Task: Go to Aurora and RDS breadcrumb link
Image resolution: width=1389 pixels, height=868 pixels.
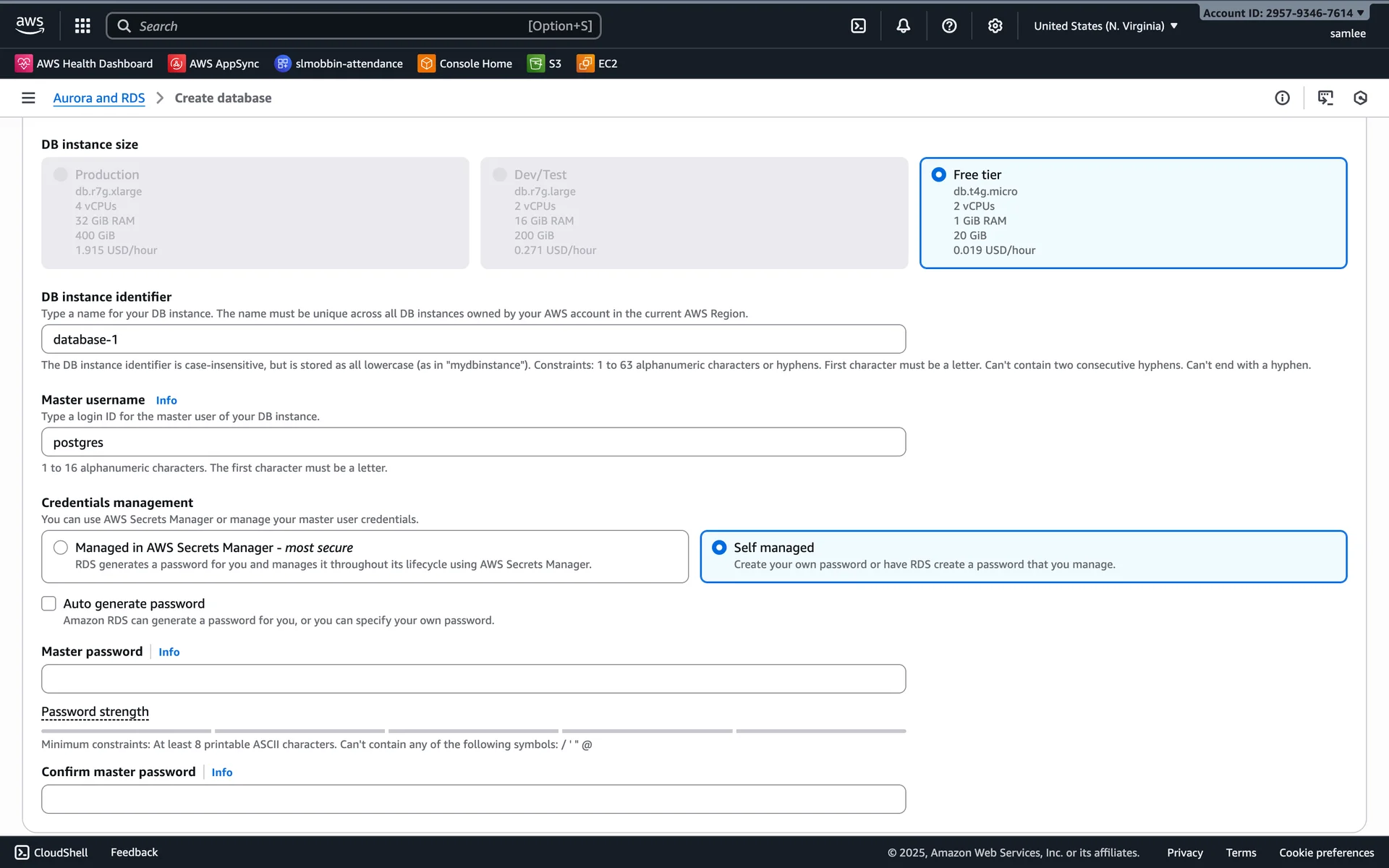Action: pos(99,98)
